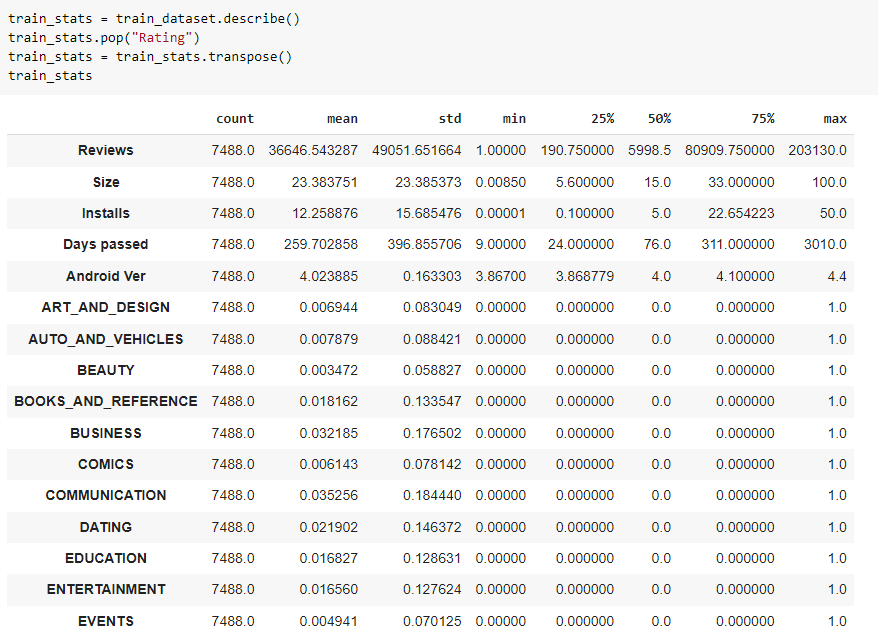Click the 'min' column header

(x=514, y=119)
